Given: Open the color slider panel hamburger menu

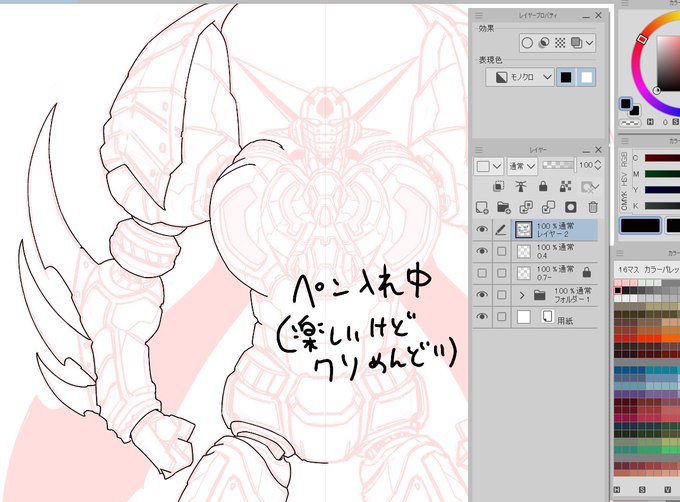Looking at the screenshot, I should coord(625,141).
